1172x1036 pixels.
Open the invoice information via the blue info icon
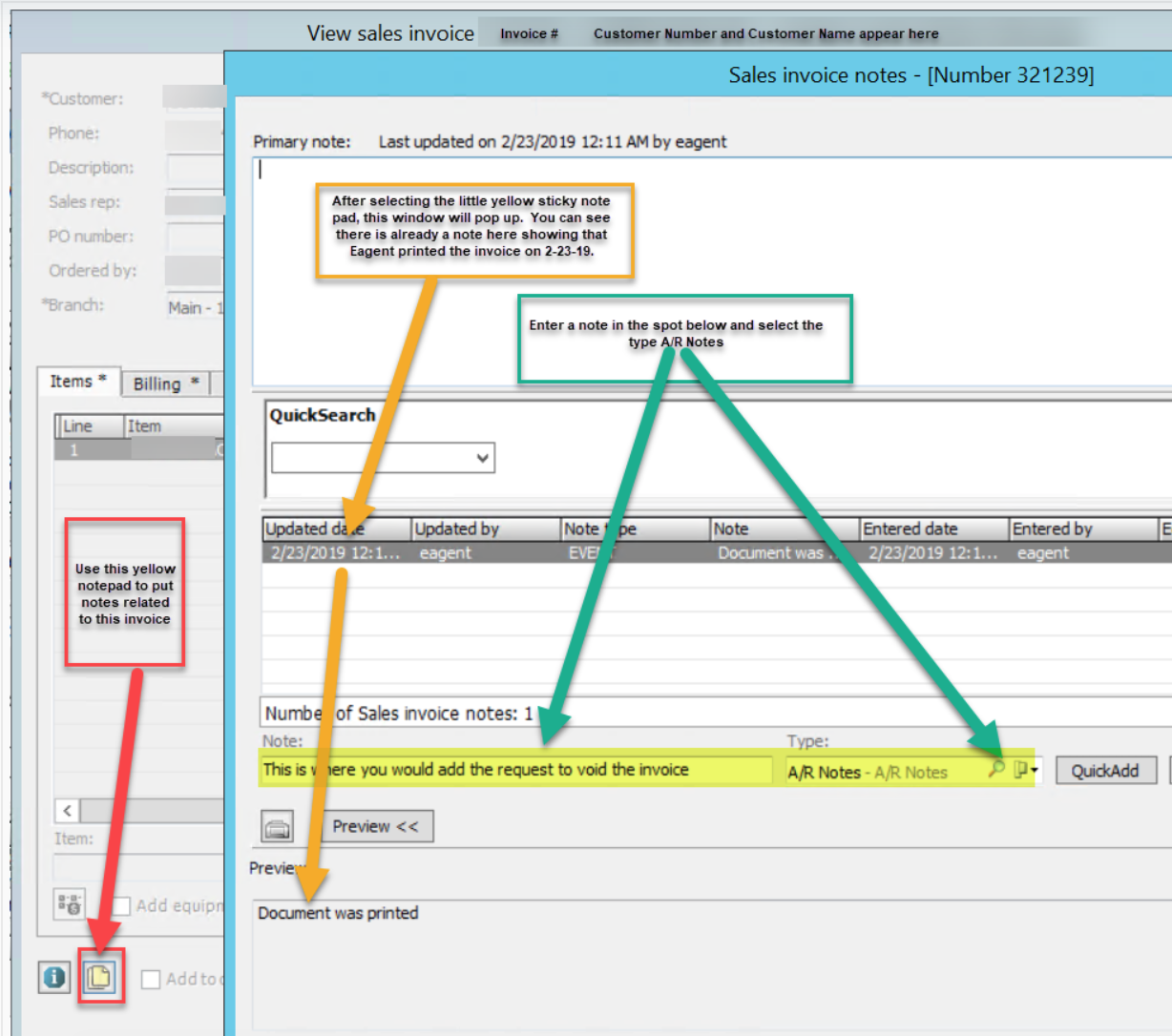53,977
